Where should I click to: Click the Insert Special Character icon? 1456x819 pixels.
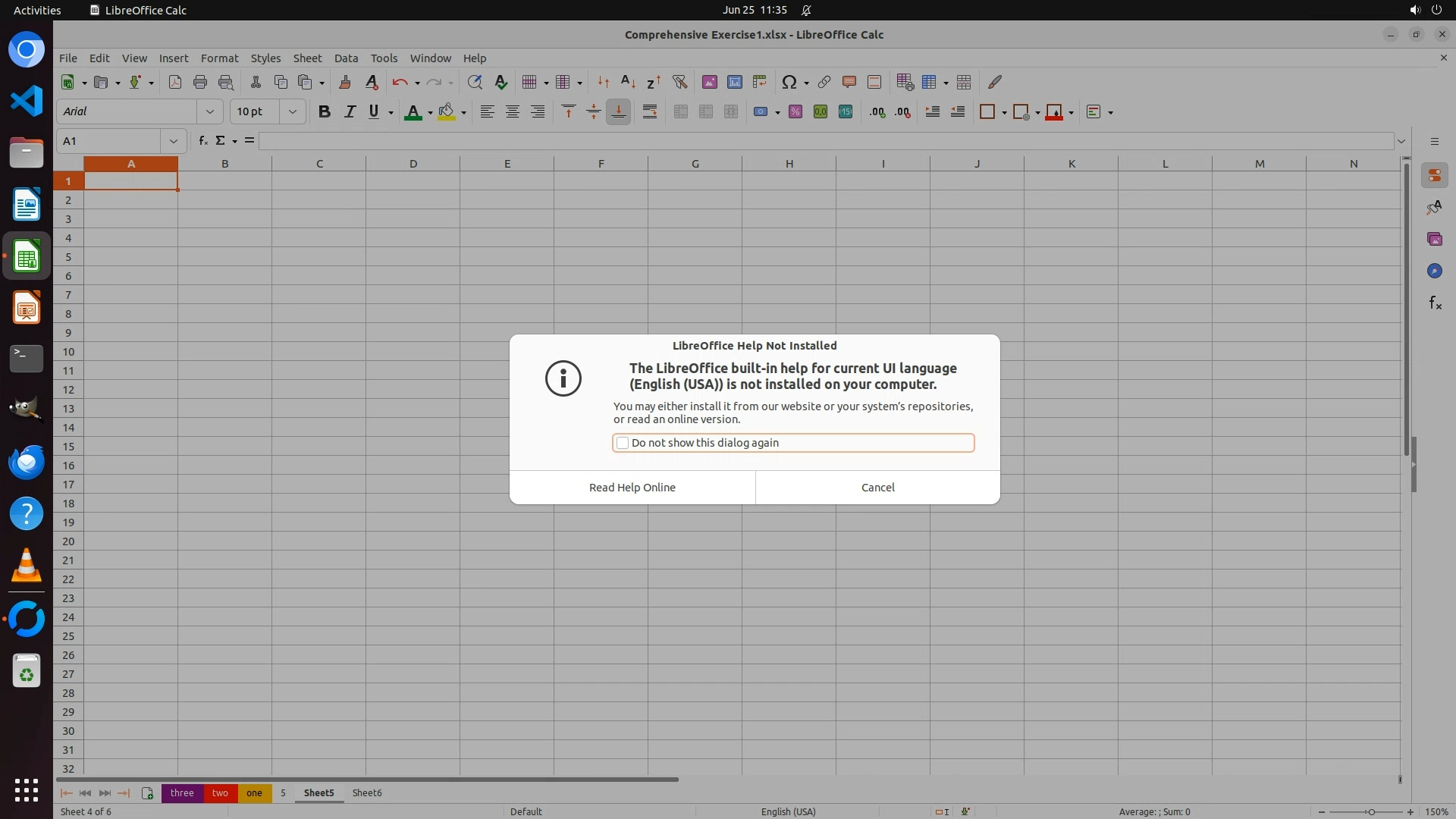tap(789, 82)
